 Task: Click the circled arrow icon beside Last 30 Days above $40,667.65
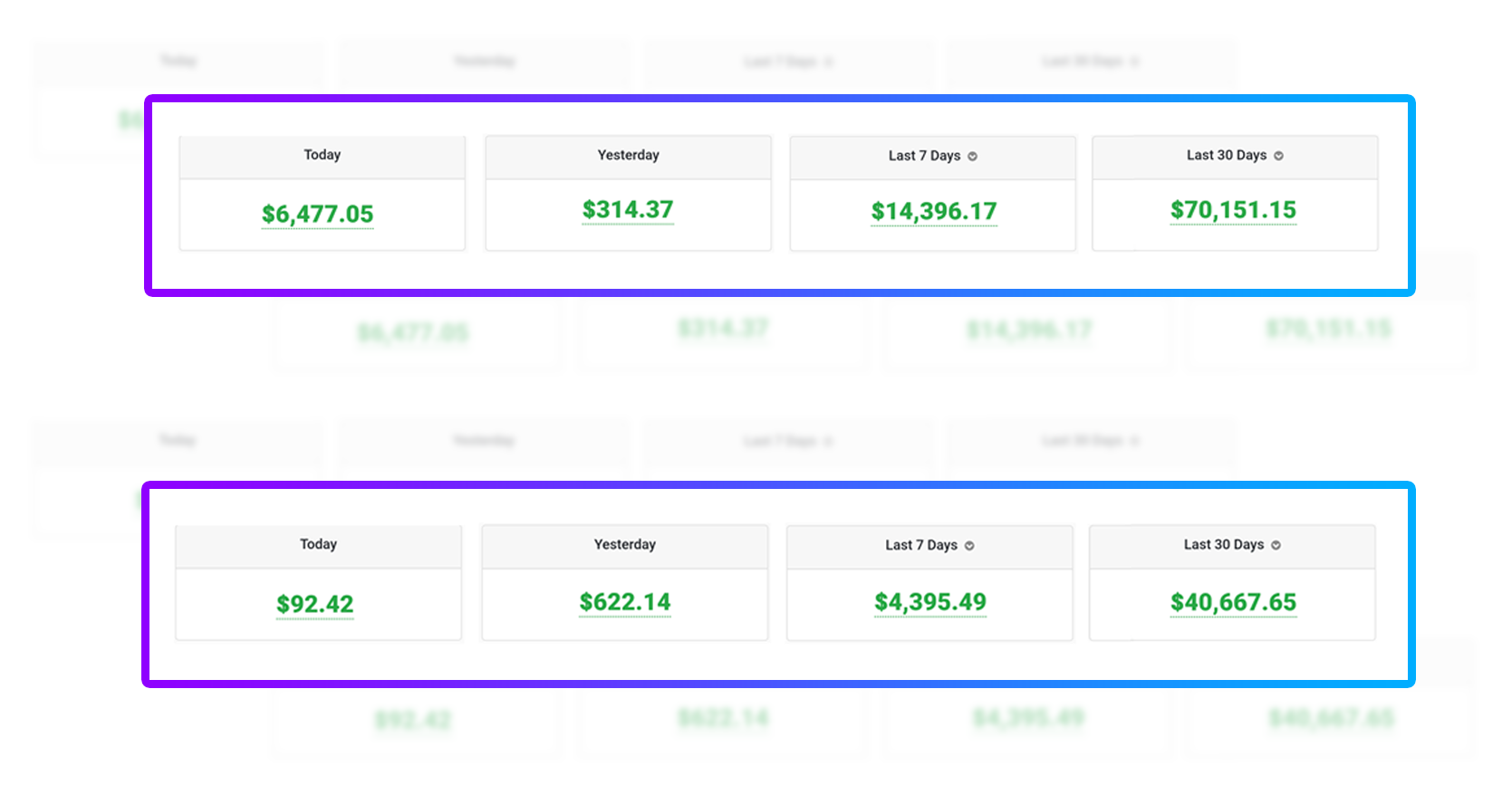[x=1276, y=545]
